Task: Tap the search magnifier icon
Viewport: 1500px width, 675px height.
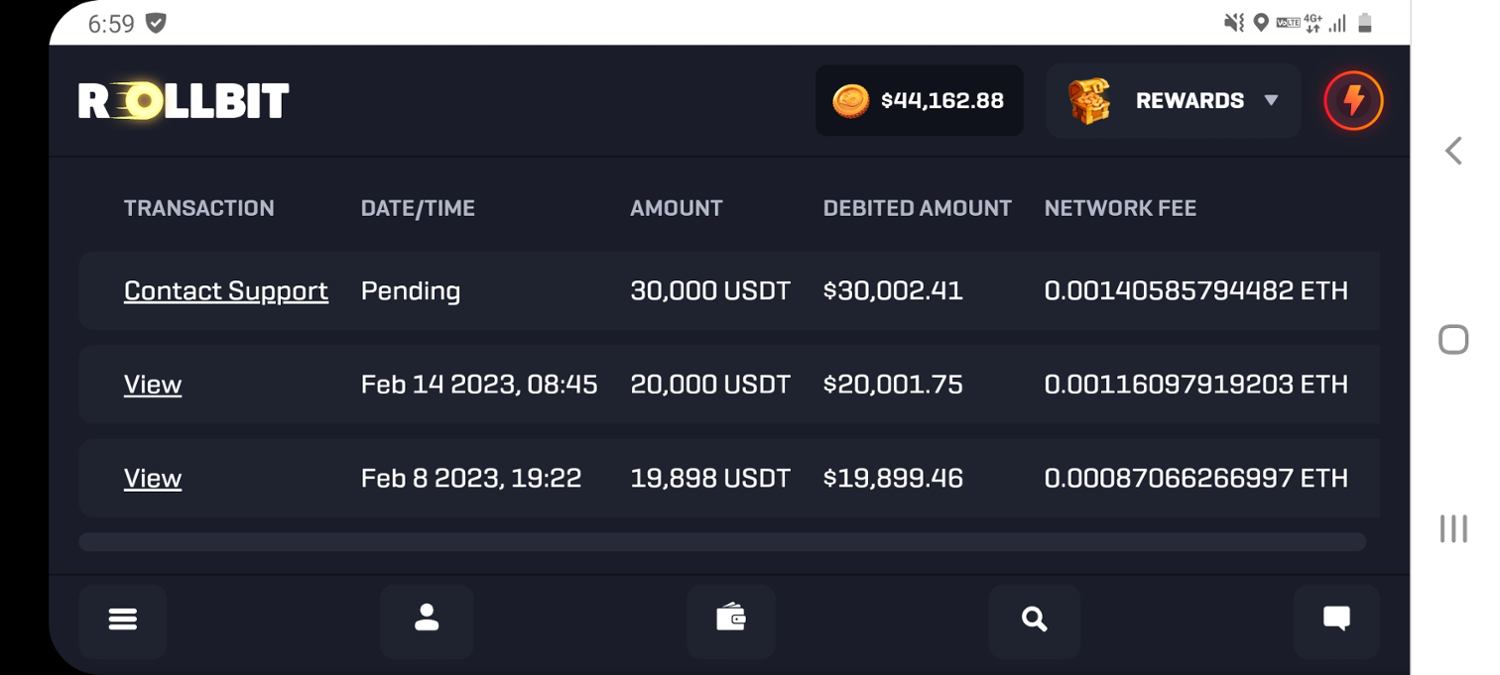Action: click(1034, 620)
